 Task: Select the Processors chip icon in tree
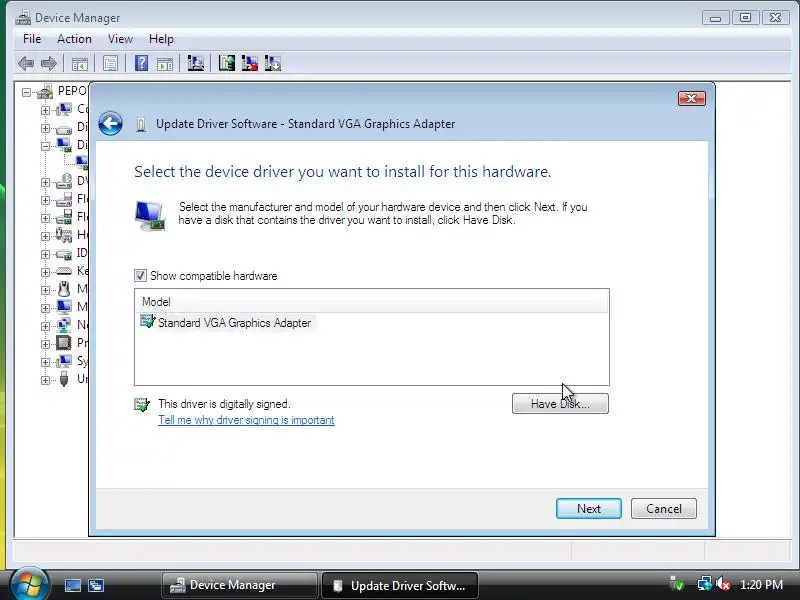(64, 343)
